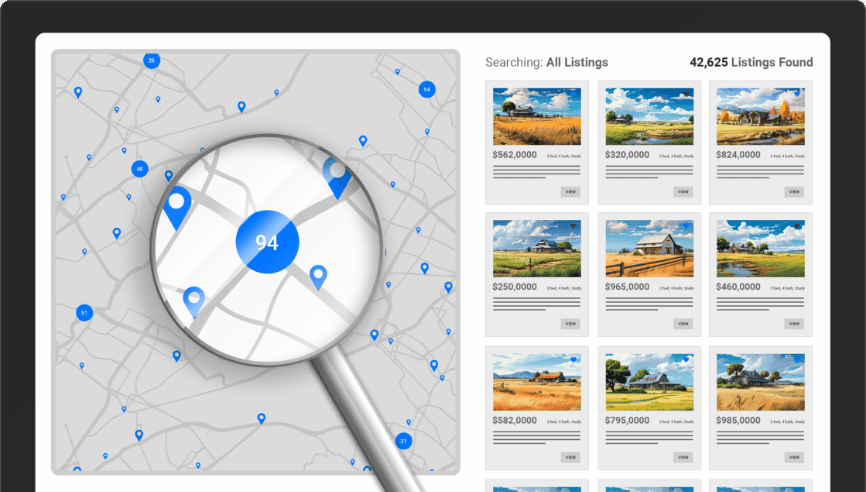This screenshot has width=866, height=492.
Task: Click the 42,625 Listings Found count
Action: click(751, 62)
